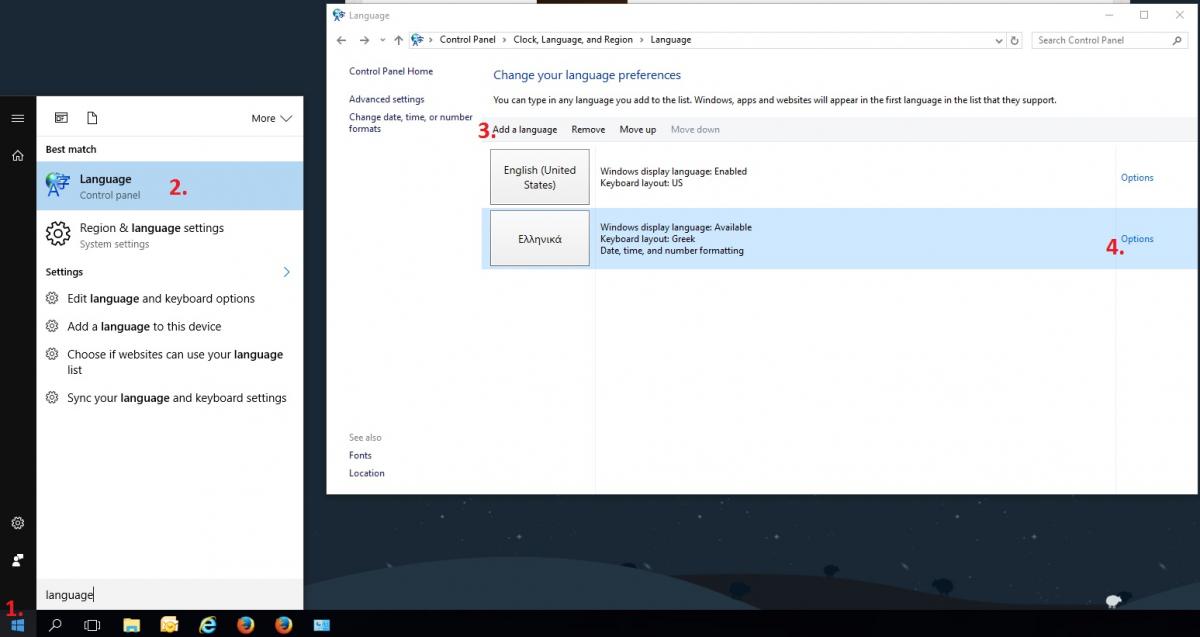Click the Search Control Panel field

pyautogui.click(x=1101, y=41)
